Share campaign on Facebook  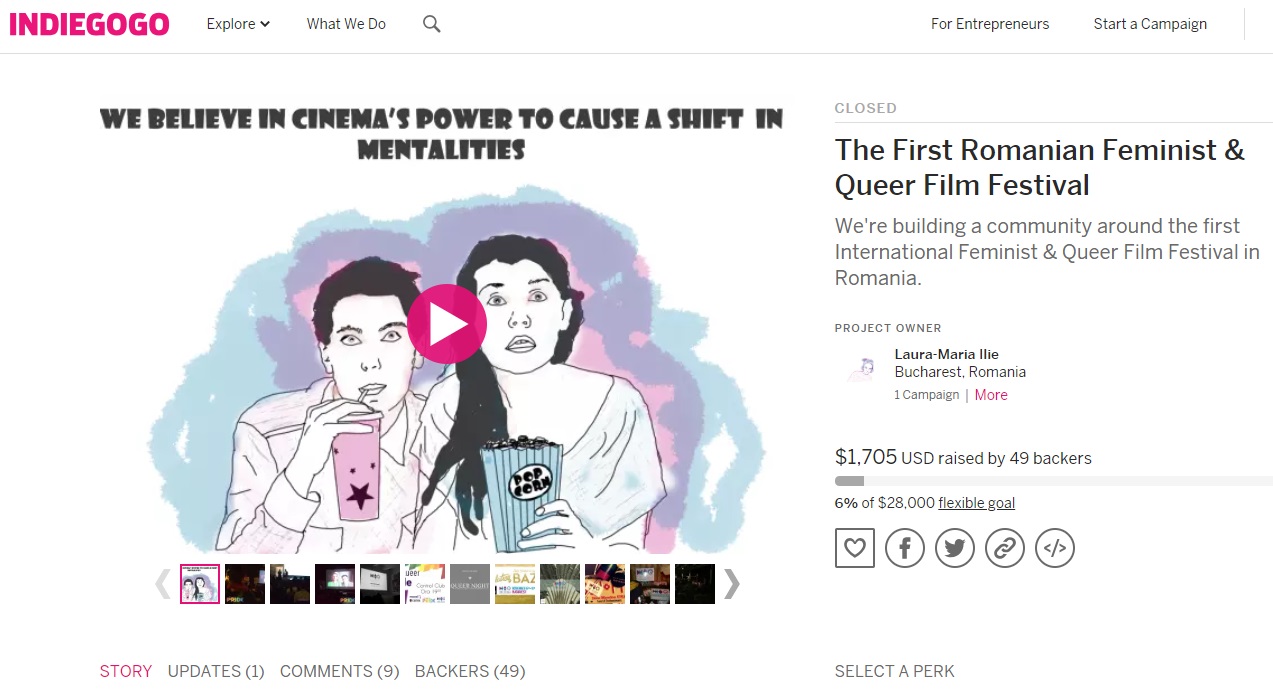[905, 548]
